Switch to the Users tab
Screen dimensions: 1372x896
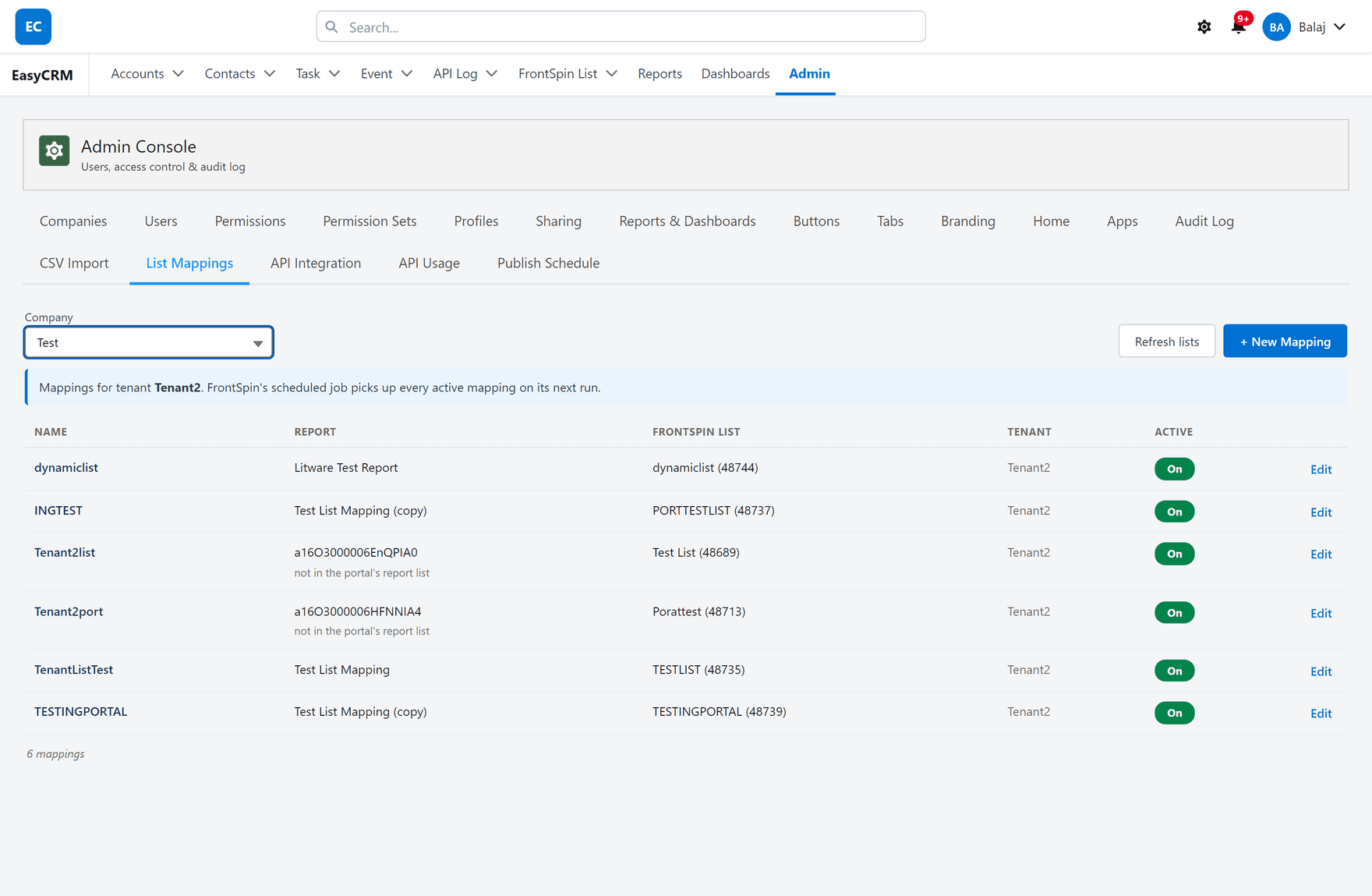click(161, 221)
